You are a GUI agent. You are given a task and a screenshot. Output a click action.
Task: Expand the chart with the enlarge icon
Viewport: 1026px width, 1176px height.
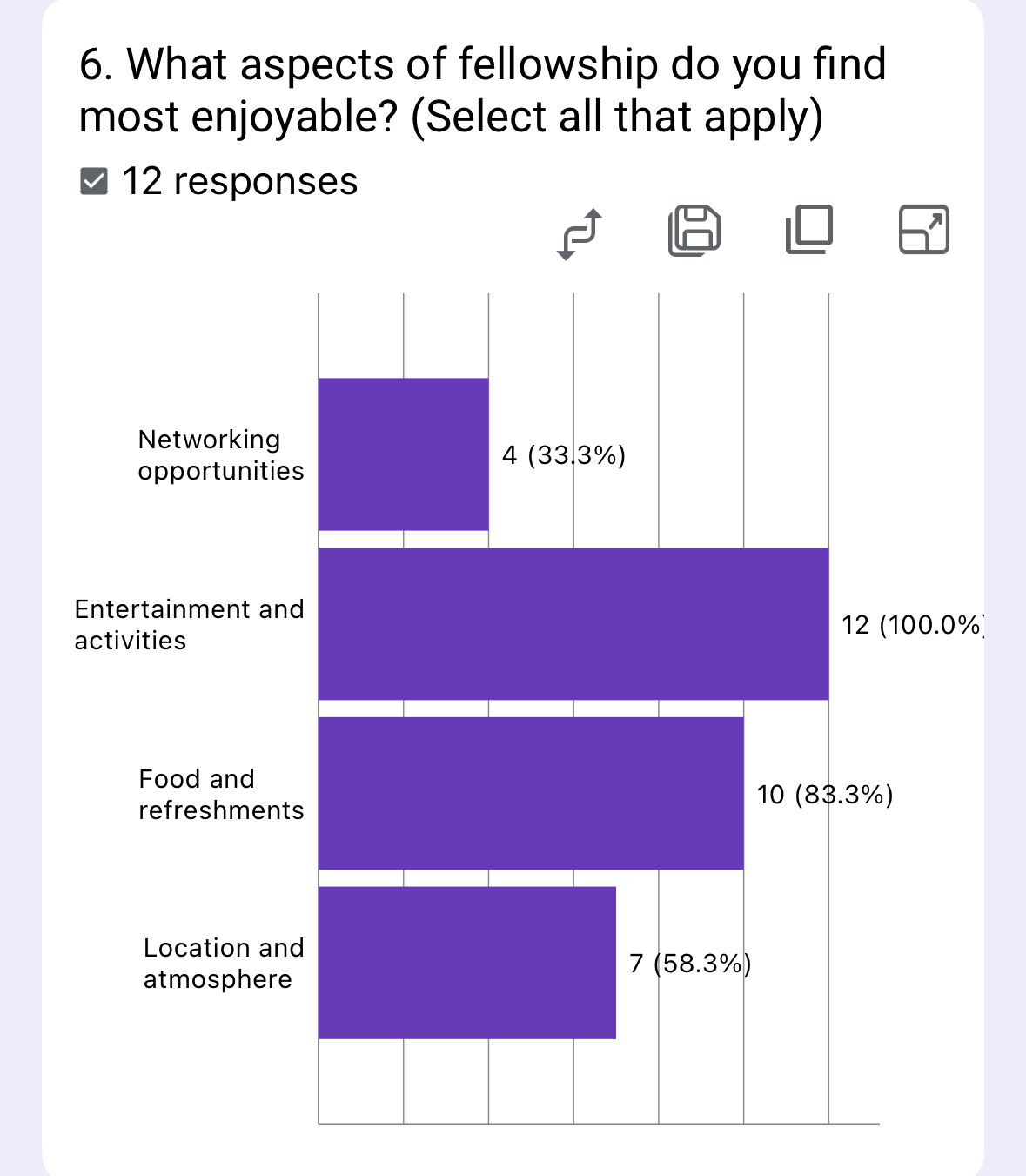click(x=923, y=230)
